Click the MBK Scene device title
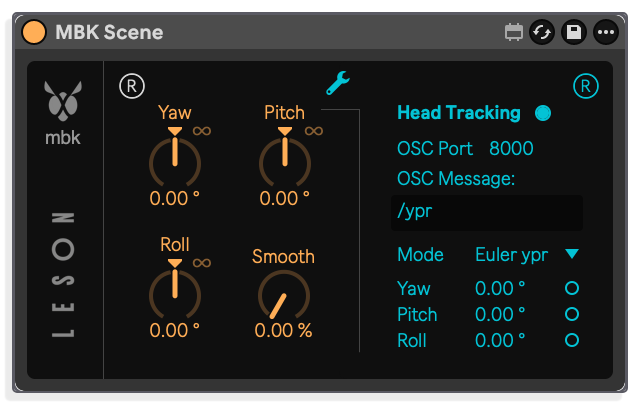This screenshot has width=640, height=405. click(x=109, y=32)
